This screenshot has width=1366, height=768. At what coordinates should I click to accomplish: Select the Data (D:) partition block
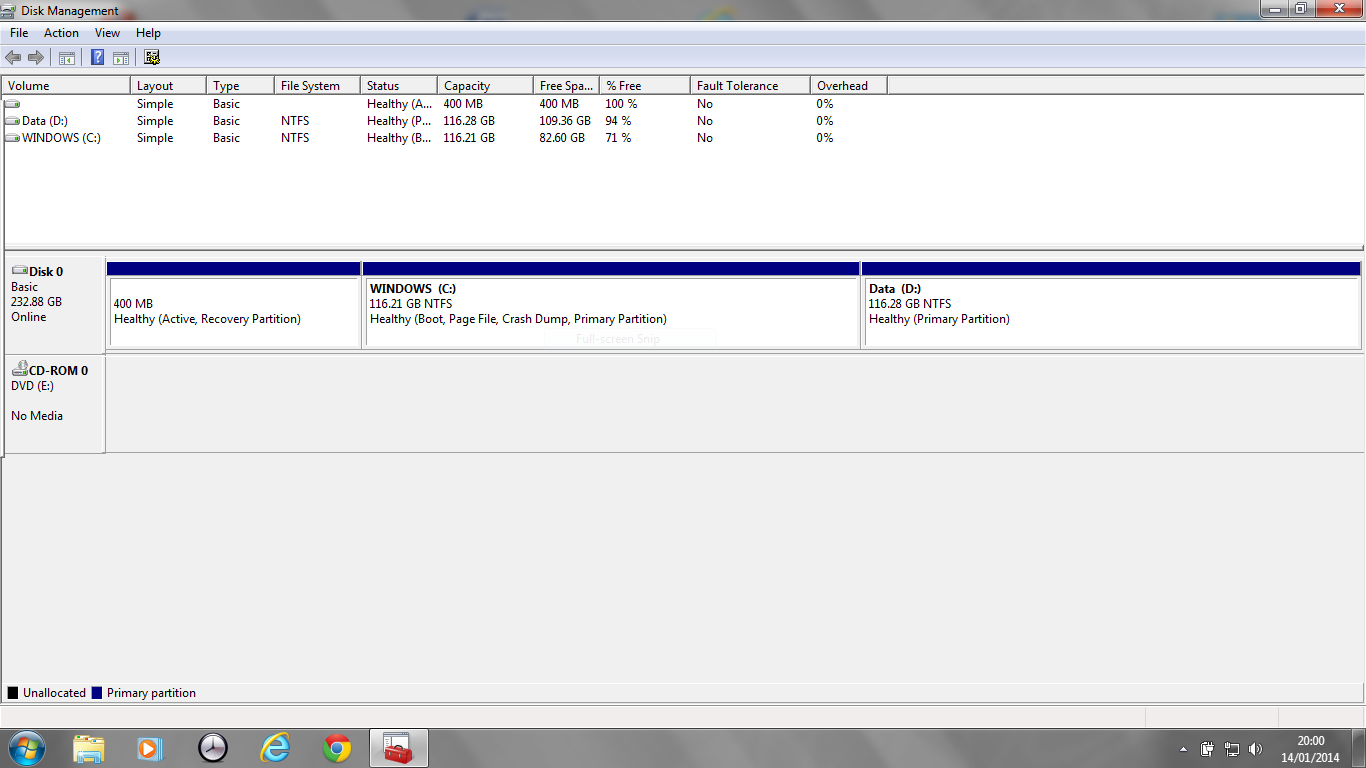(x=1111, y=305)
